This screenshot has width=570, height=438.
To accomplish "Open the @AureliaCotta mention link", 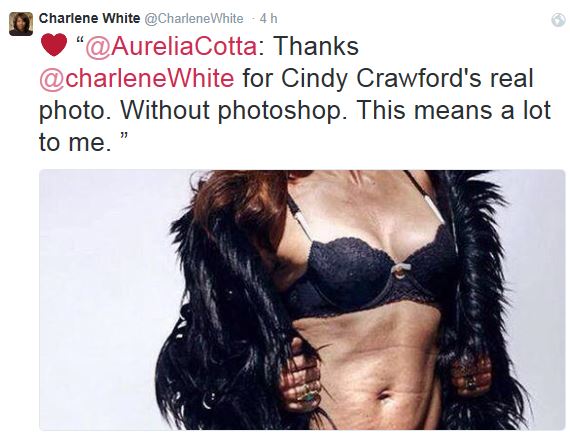I will click(x=171, y=47).
